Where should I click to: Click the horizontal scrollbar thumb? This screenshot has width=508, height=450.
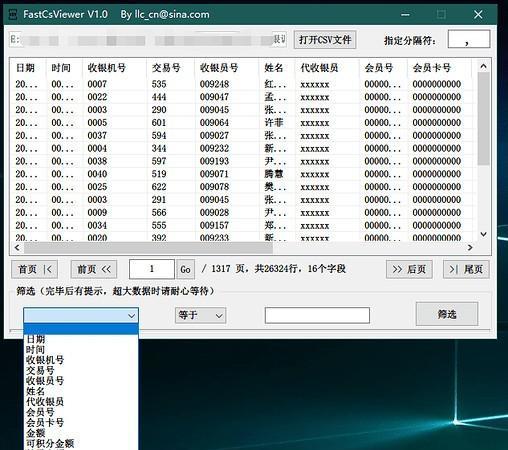[148, 248]
